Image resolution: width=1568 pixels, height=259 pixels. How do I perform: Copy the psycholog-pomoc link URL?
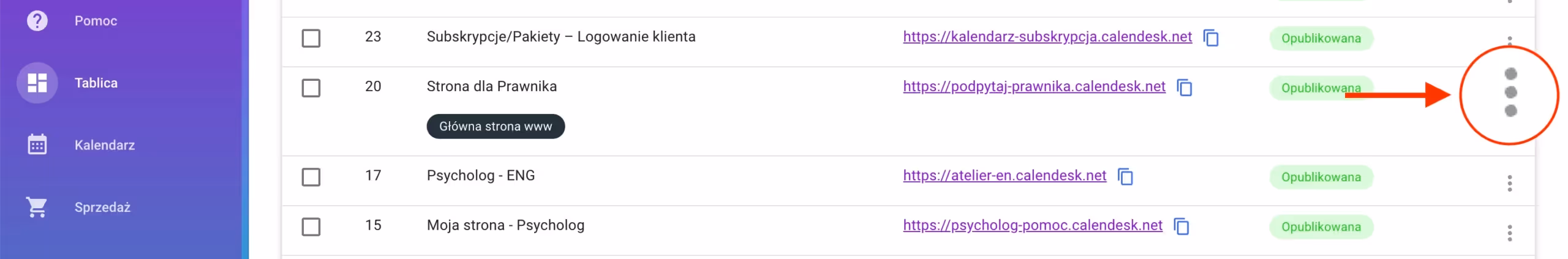click(x=1181, y=227)
